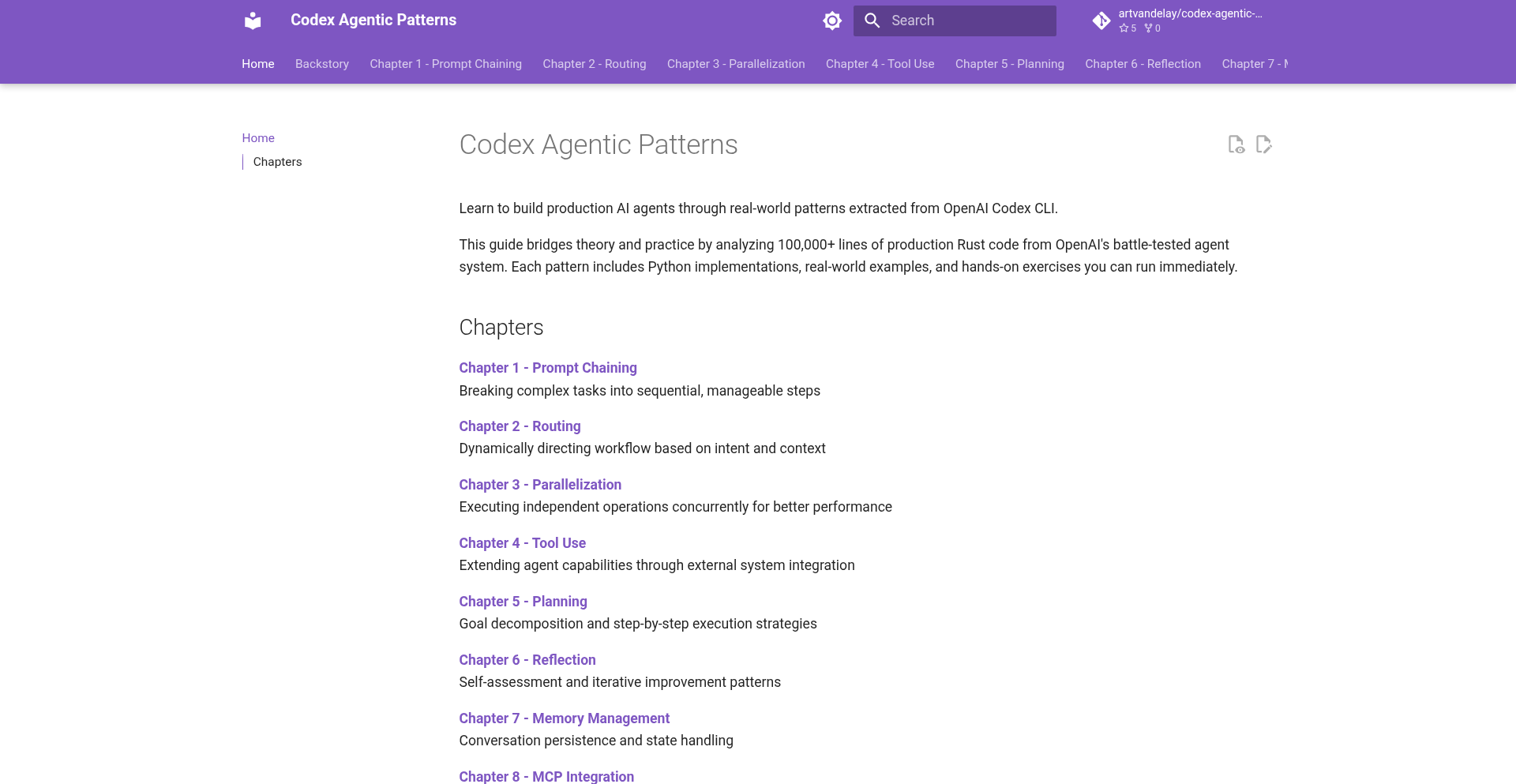Image resolution: width=1516 pixels, height=784 pixels.
Task: Click the search magnifier icon
Action: [x=872, y=21]
